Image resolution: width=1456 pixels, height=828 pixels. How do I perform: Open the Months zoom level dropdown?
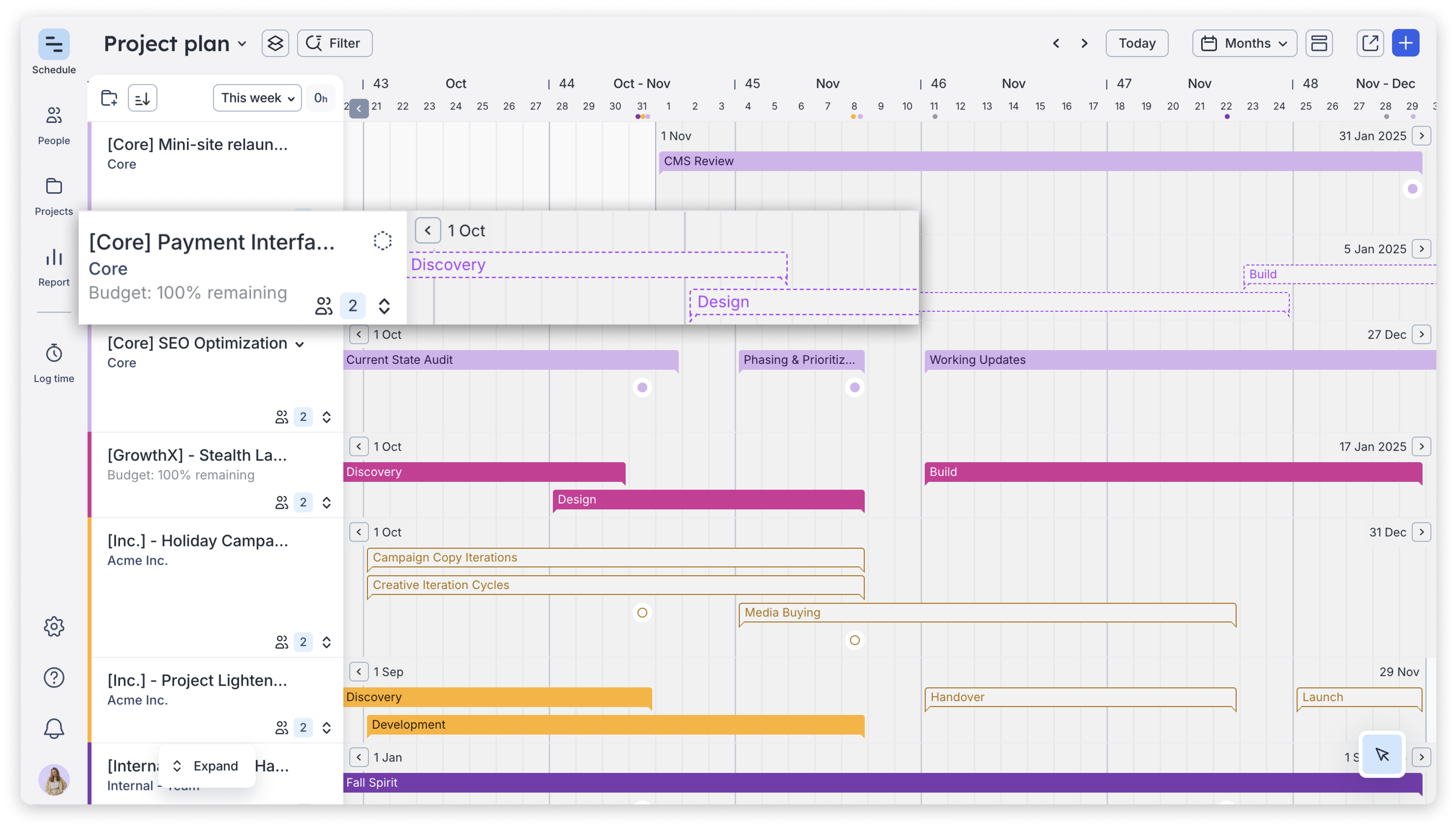pos(1244,43)
